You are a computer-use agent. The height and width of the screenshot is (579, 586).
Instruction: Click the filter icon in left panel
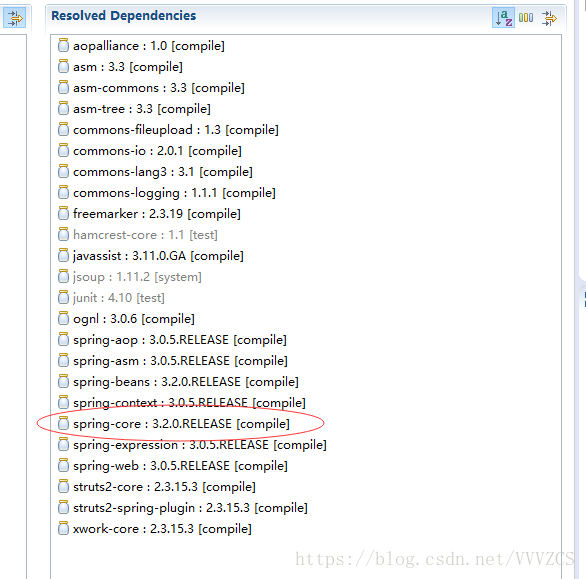[15, 18]
